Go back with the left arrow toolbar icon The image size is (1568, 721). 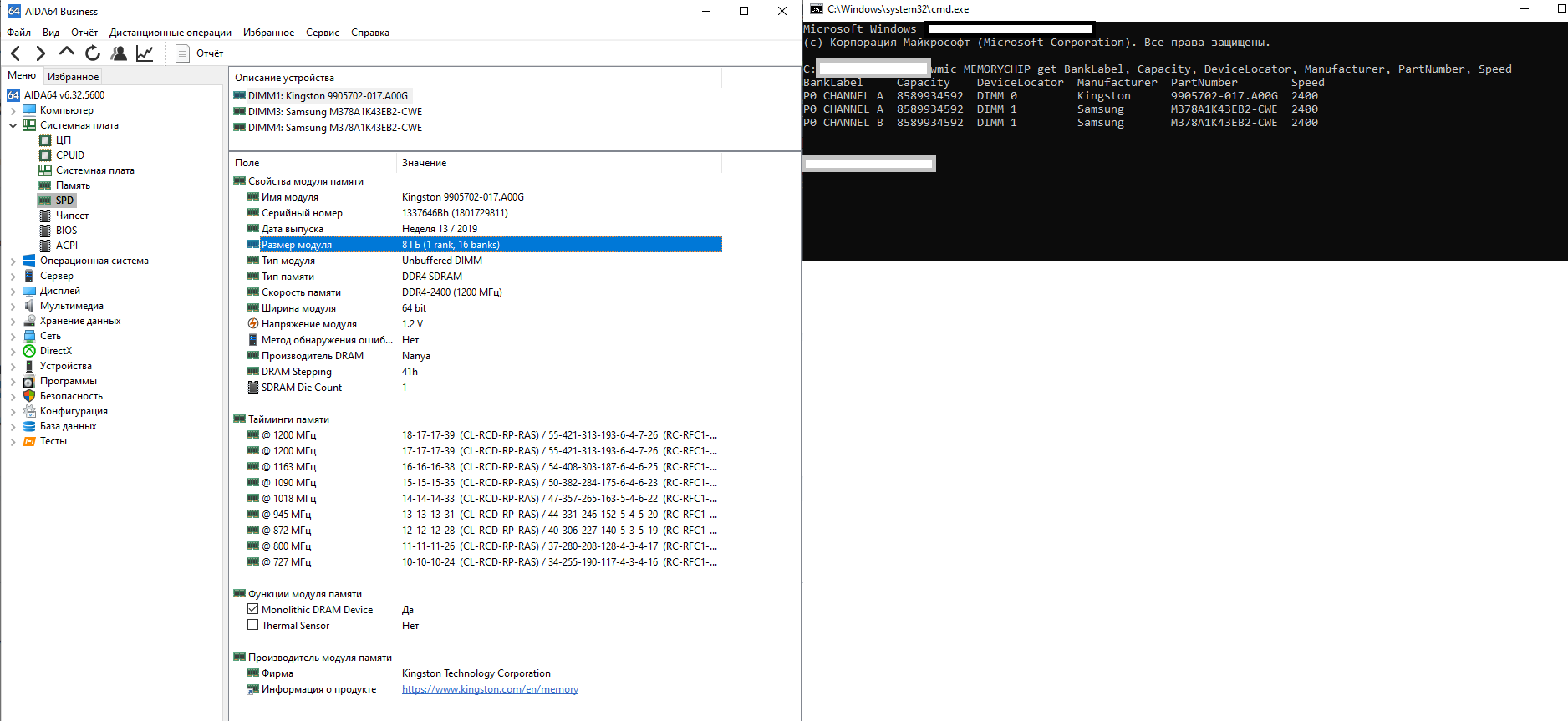pyautogui.click(x=16, y=53)
